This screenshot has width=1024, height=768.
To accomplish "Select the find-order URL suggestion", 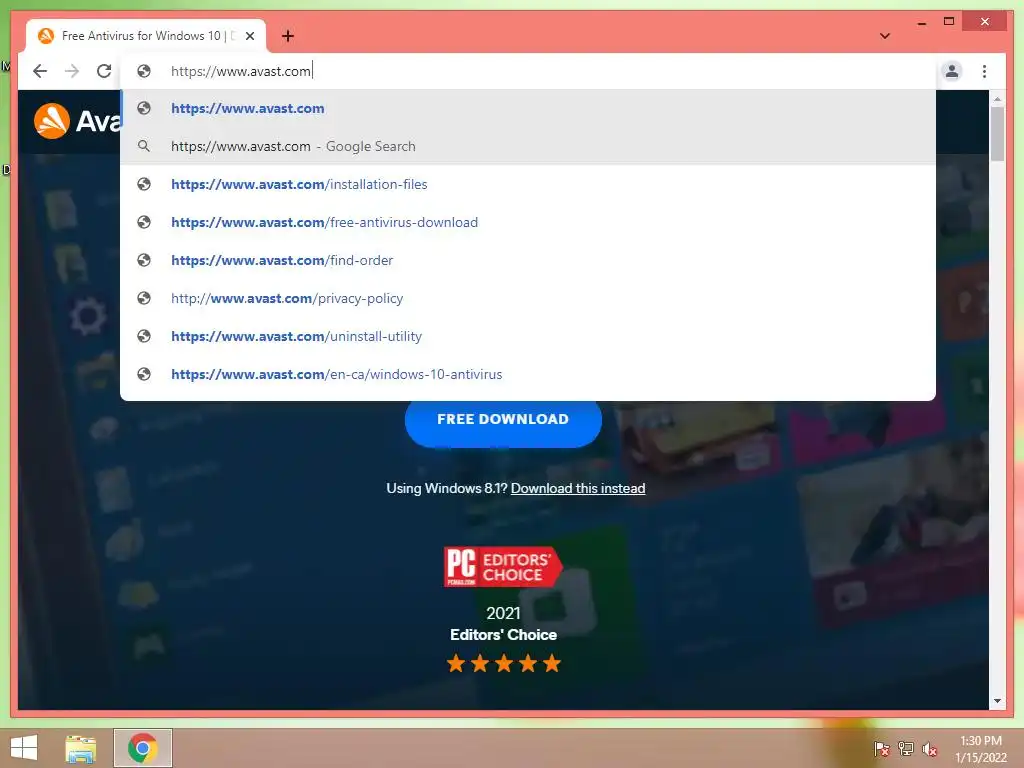I will pos(528,260).
